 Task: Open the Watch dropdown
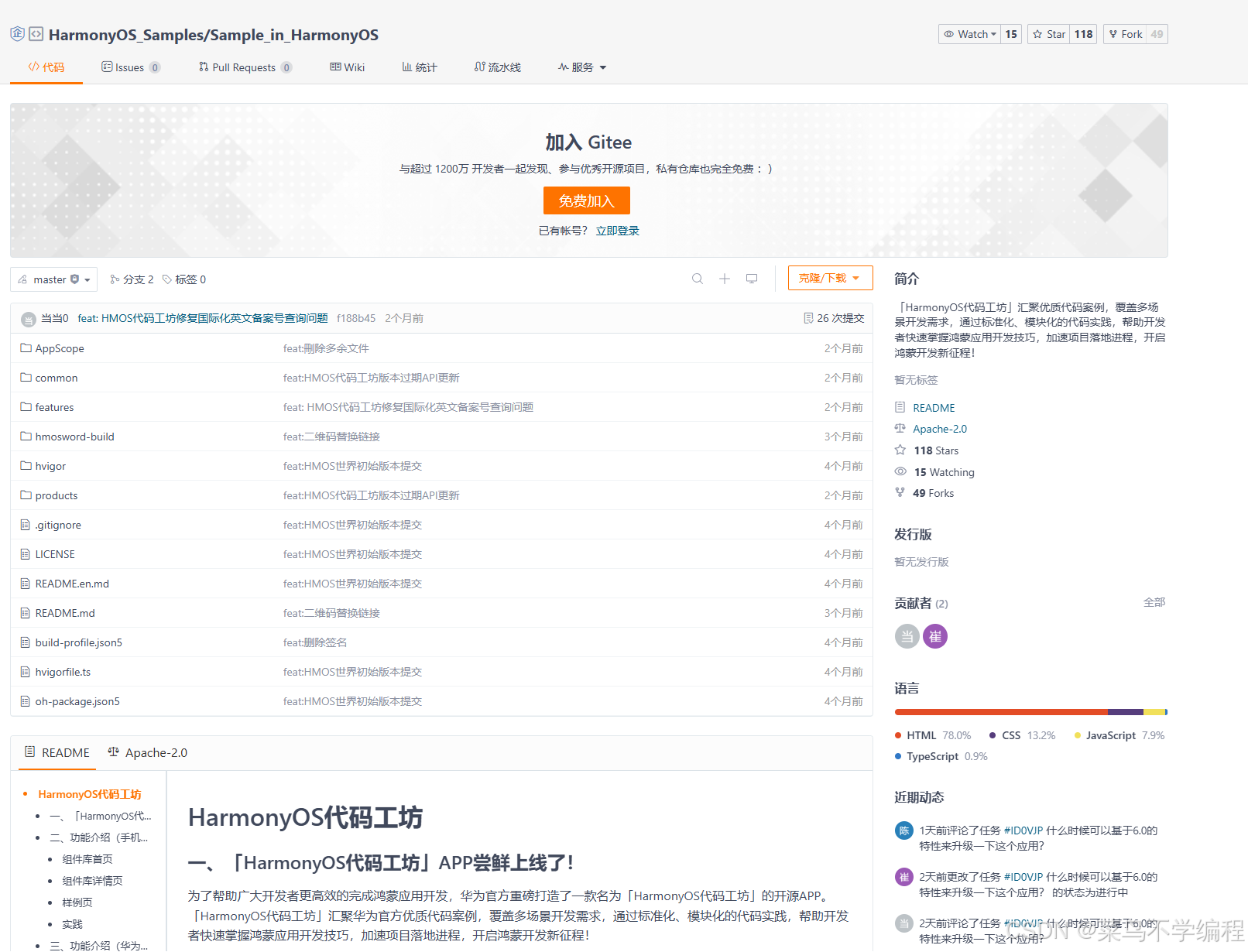[969, 34]
